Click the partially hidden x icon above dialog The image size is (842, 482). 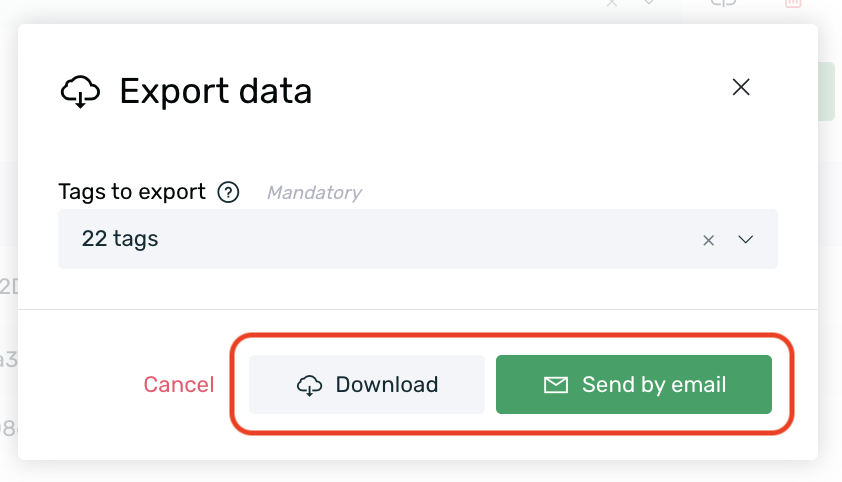tap(612, 3)
